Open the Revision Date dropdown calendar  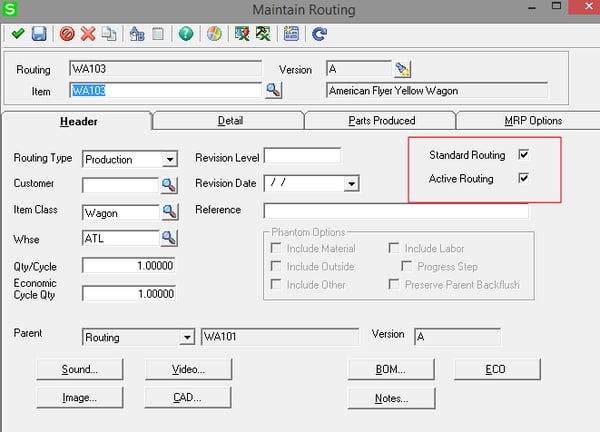[x=351, y=184]
